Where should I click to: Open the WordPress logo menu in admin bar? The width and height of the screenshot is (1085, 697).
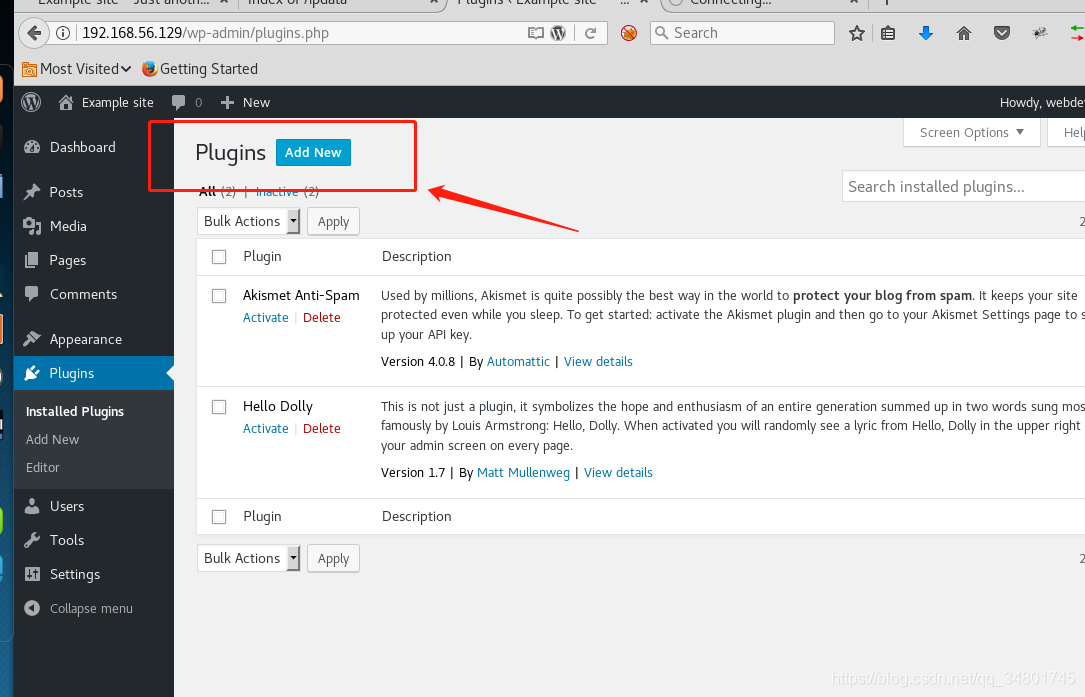tap(31, 102)
